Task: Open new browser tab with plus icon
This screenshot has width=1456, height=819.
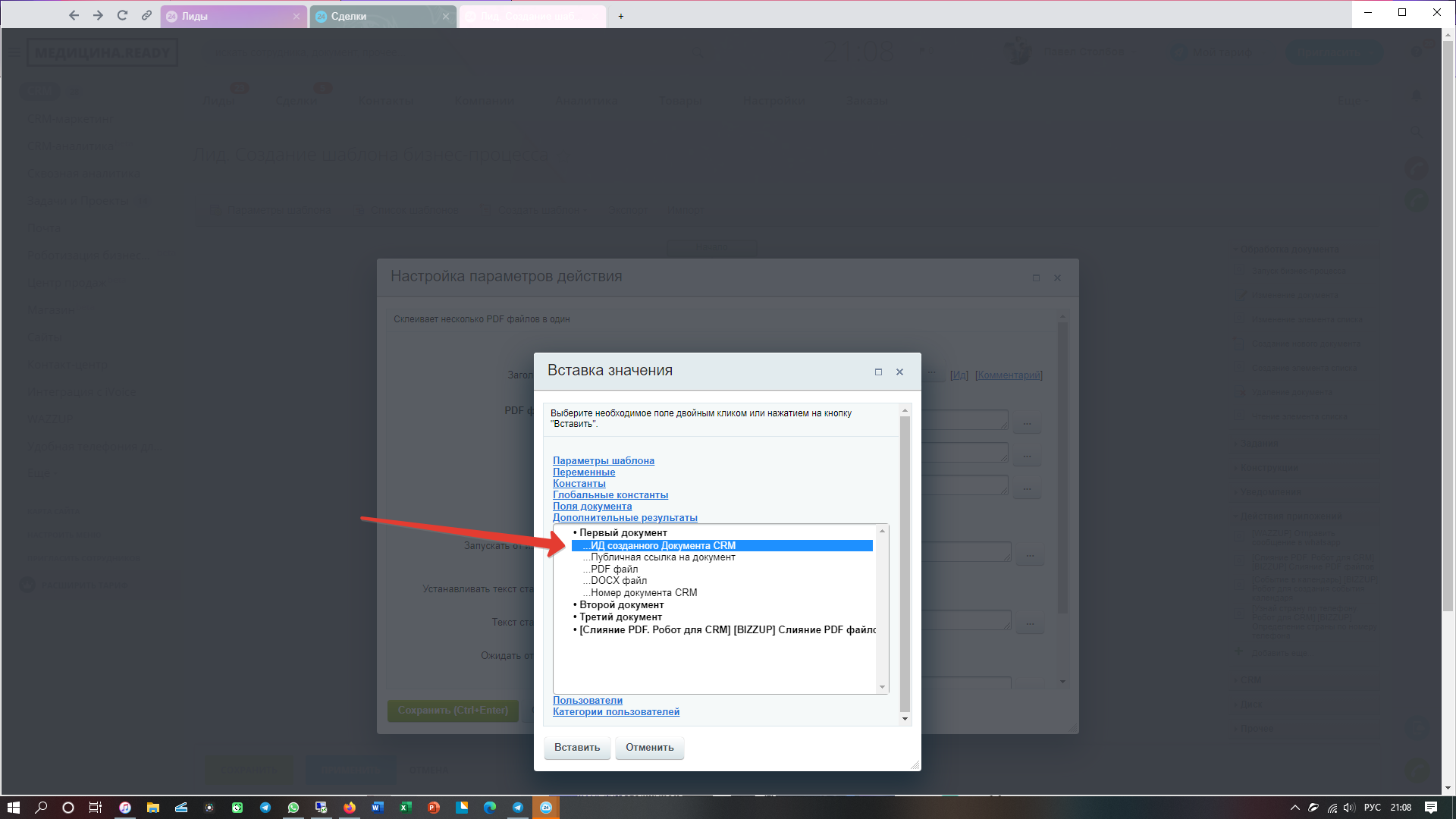Action: coord(620,16)
